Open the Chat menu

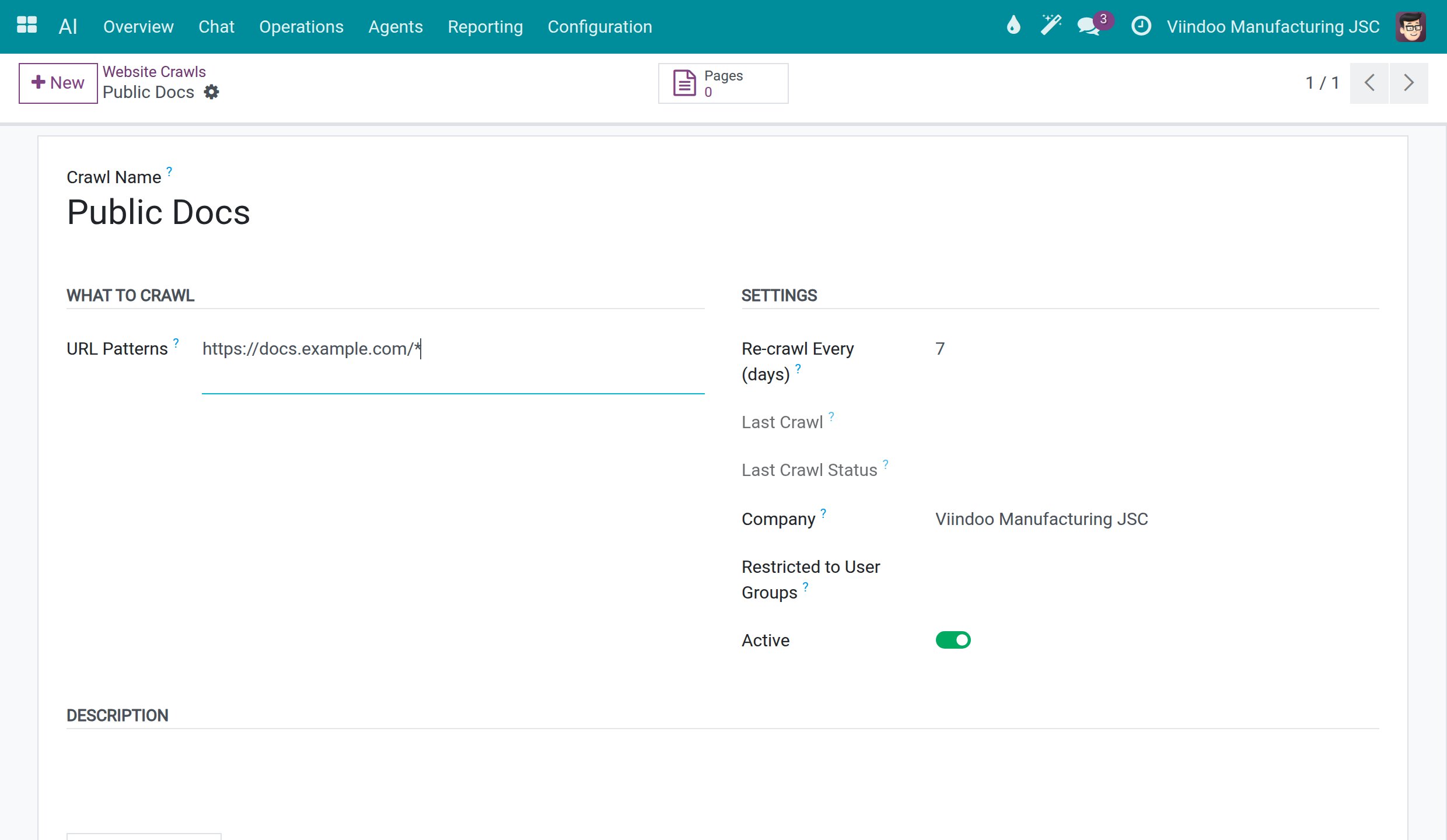(x=216, y=27)
